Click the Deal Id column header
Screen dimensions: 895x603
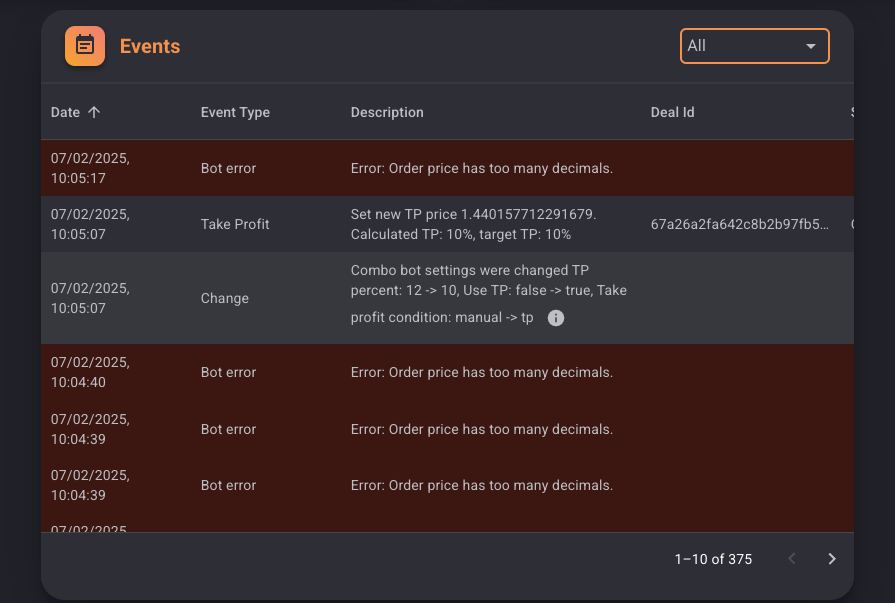pos(672,112)
